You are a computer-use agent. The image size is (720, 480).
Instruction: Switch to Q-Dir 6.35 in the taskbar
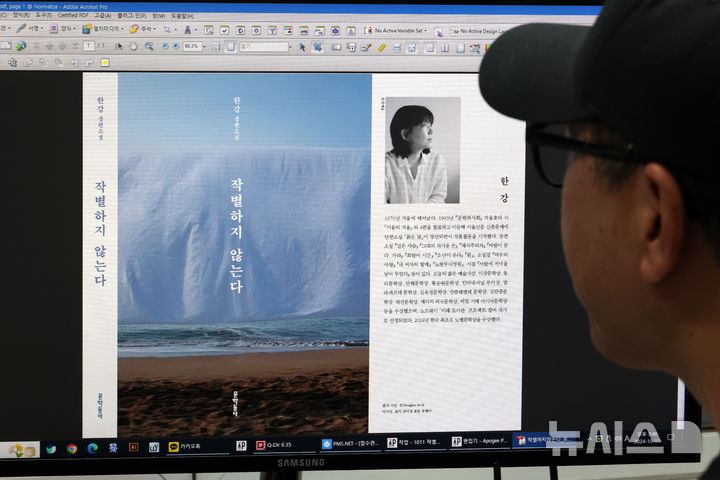(x=285, y=445)
